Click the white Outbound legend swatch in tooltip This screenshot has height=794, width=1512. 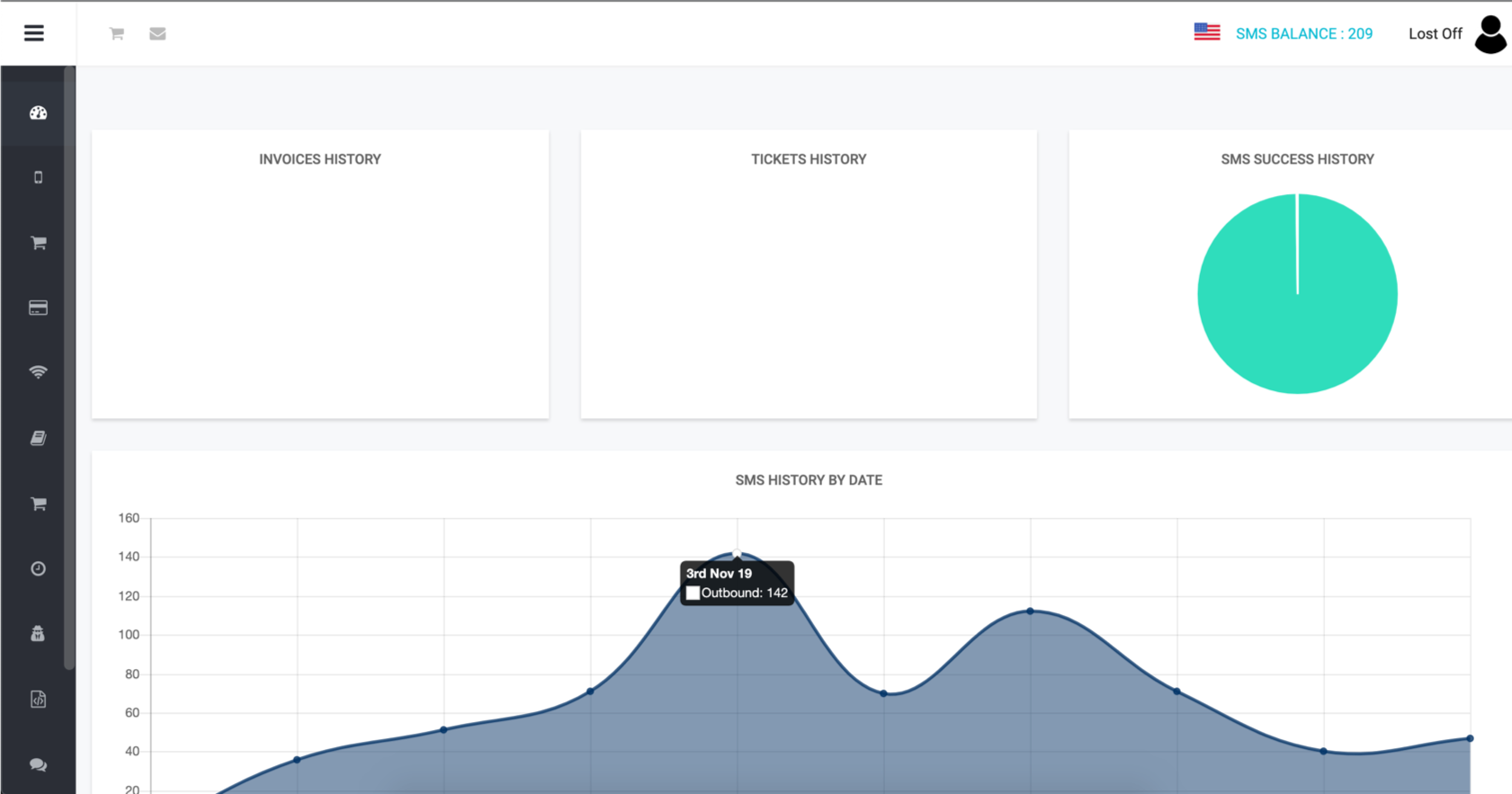[x=693, y=593]
